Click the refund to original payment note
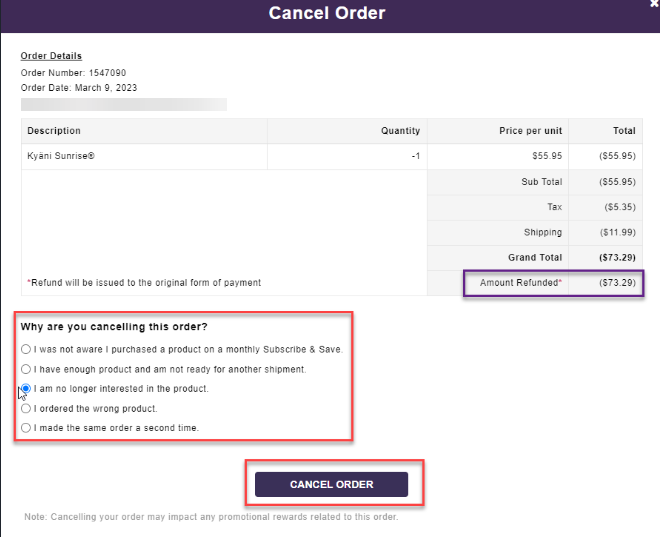 point(144,283)
